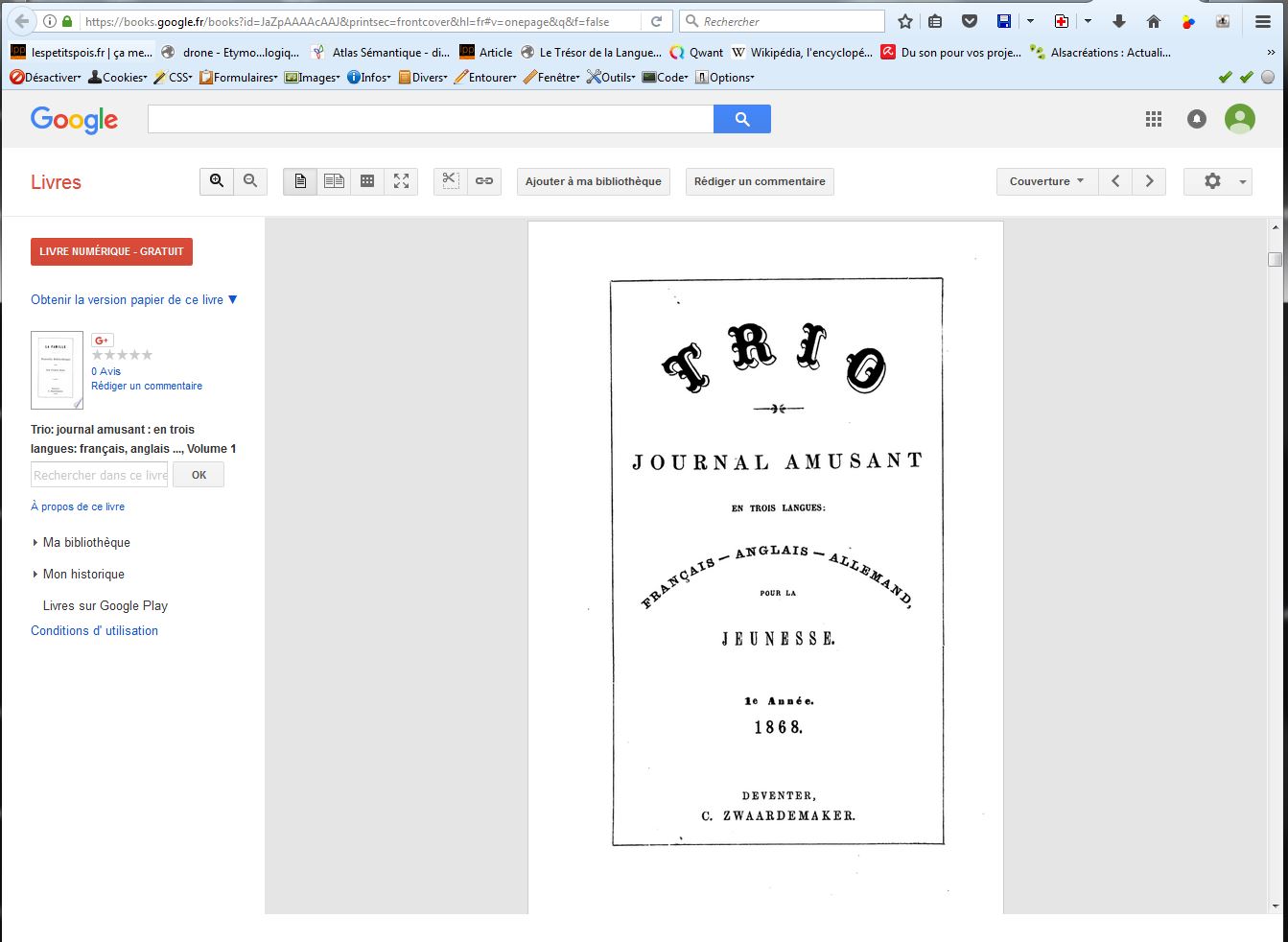This screenshot has width=1288, height=942.
Task: Open the Couverture dropdown
Action: point(1046,181)
